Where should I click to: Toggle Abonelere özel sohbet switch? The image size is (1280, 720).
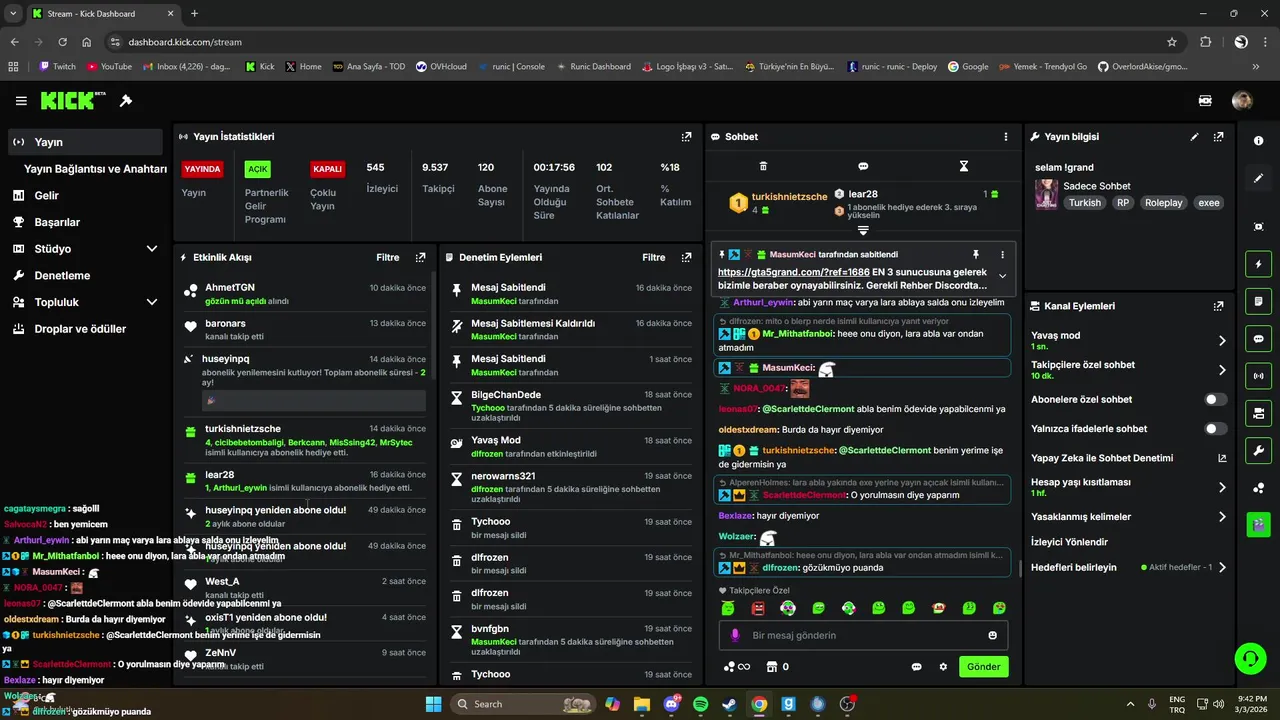click(1215, 399)
